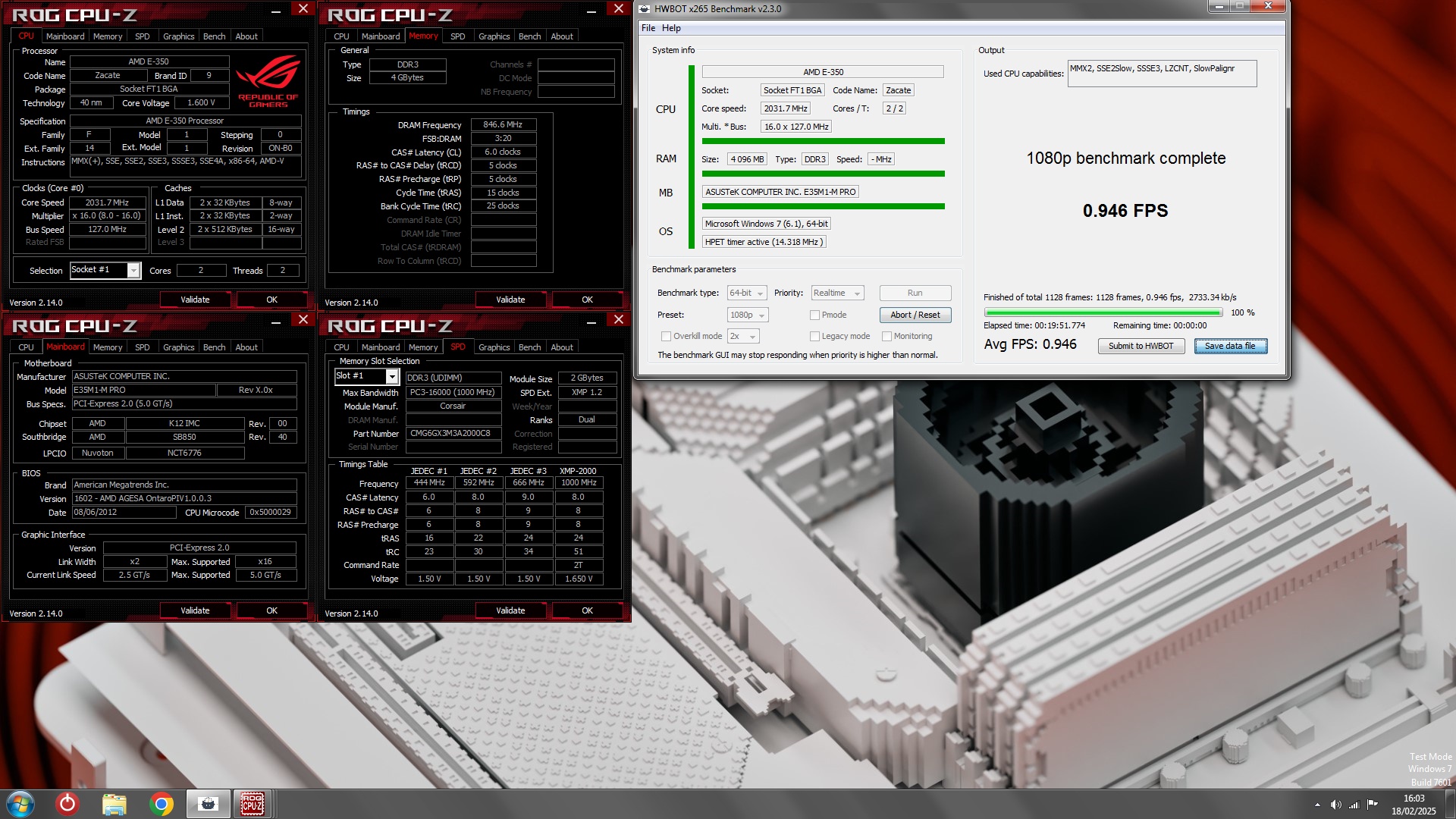The width and height of the screenshot is (1456, 819).
Task: Click Validate in CPU-Z CPU window
Action: (195, 300)
